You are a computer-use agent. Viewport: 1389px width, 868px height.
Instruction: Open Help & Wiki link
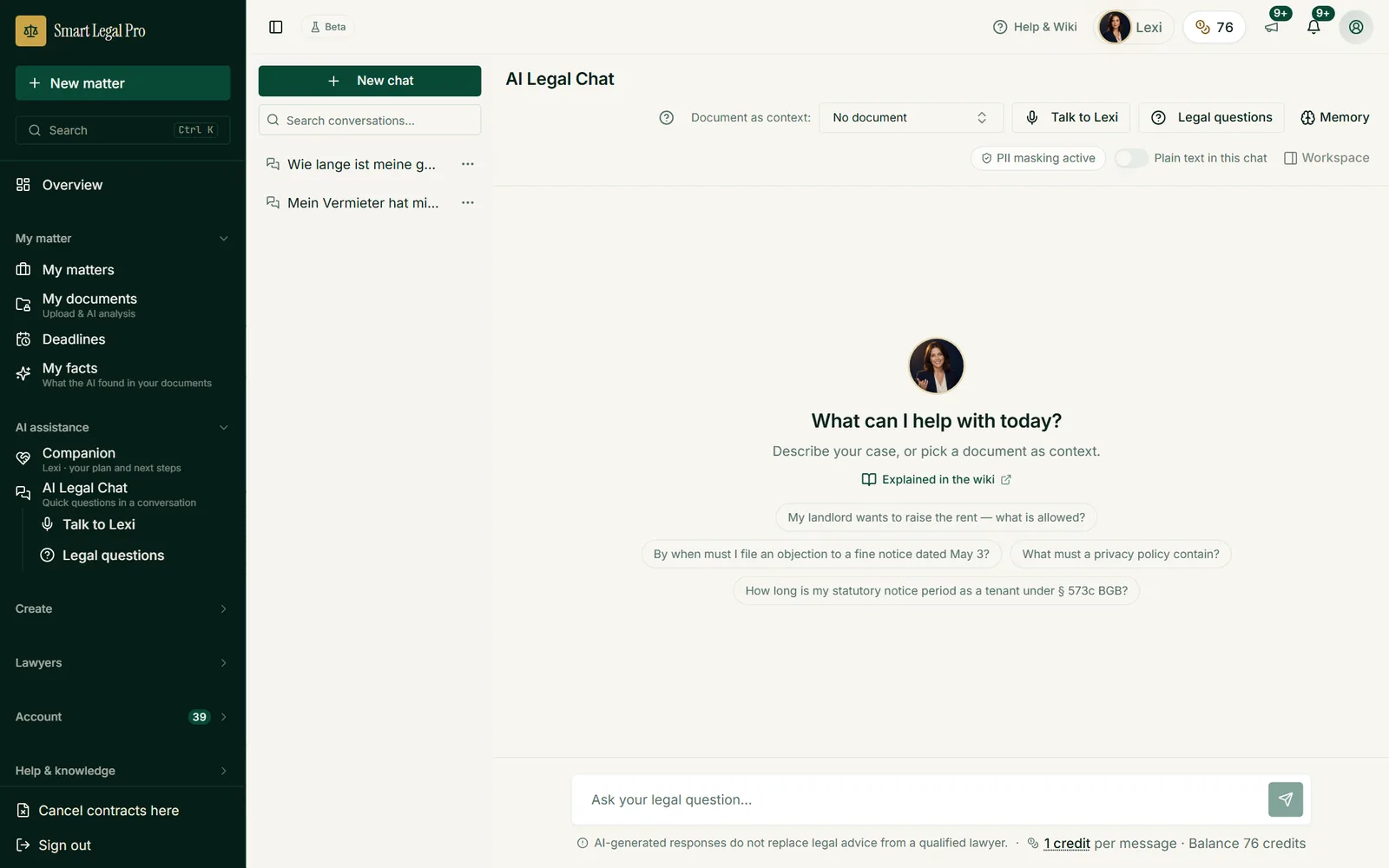pyautogui.click(x=1035, y=27)
